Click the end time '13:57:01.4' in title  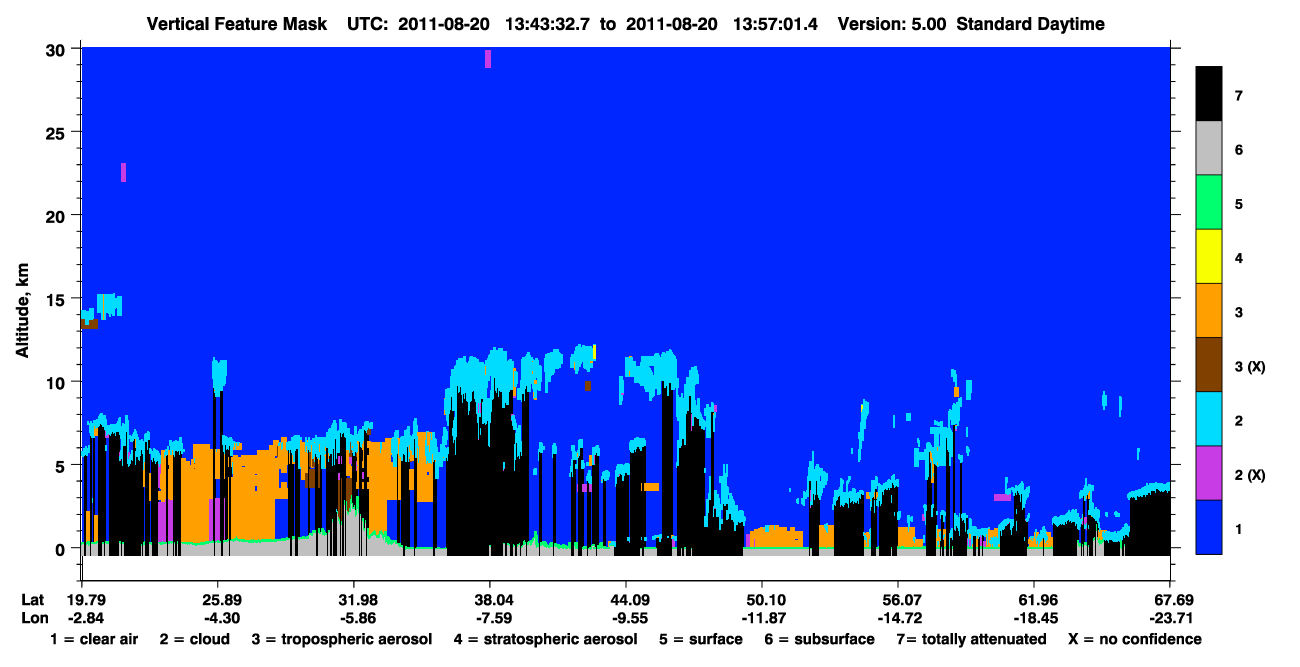pyautogui.click(x=777, y=24)
